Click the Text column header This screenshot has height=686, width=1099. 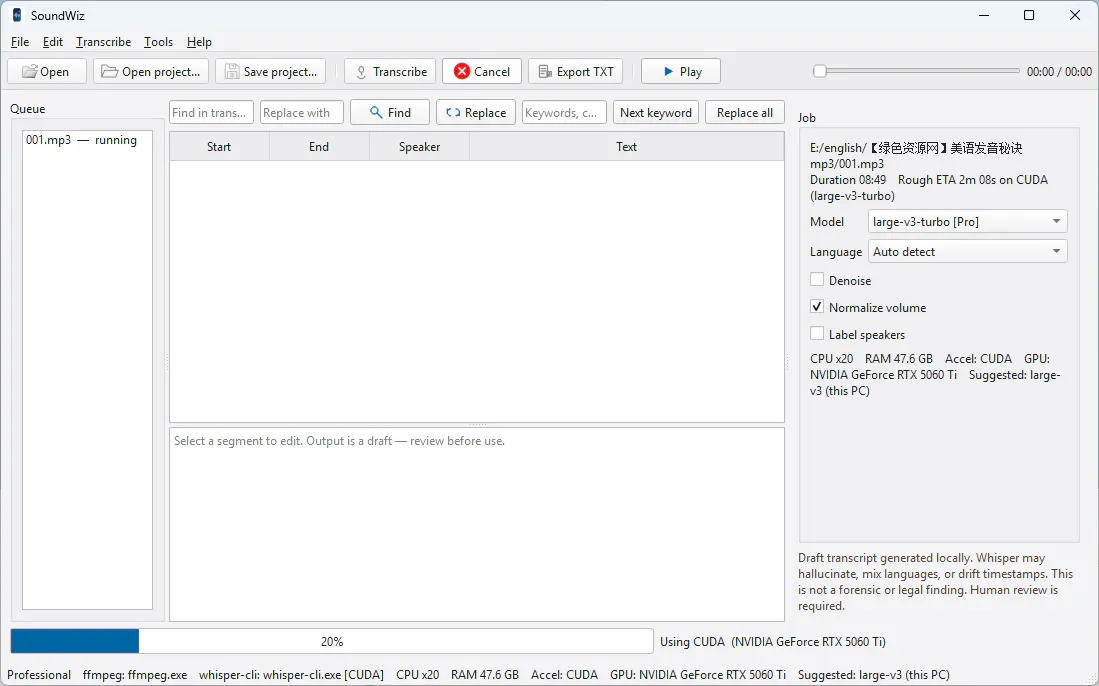(x=627, y=146)
